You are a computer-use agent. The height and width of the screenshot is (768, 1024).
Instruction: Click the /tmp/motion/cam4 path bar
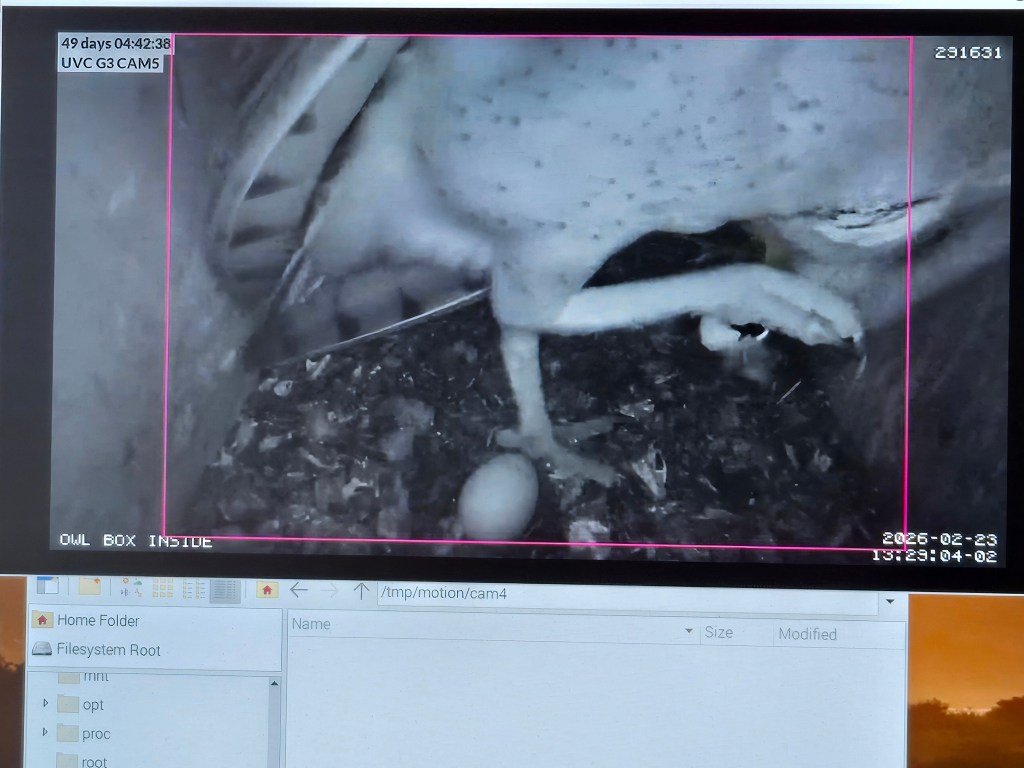click(x=620, y=593)
